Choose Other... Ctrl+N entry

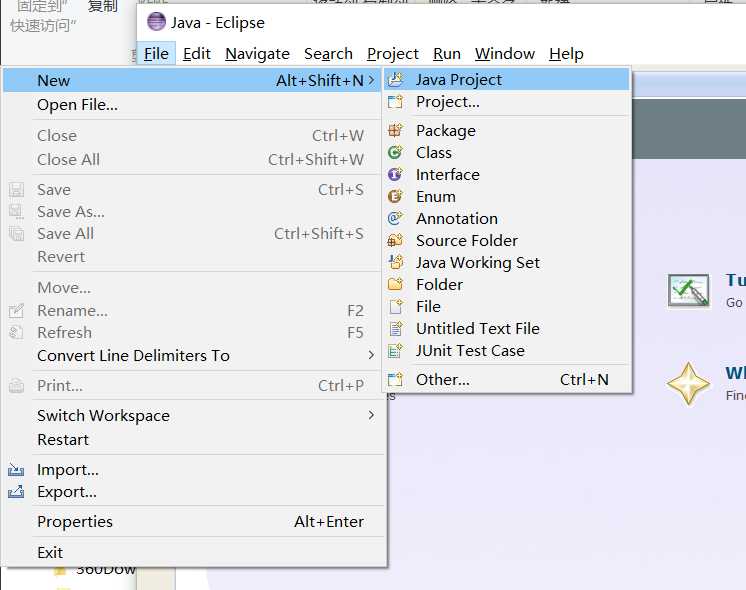(x=507, y=379)
